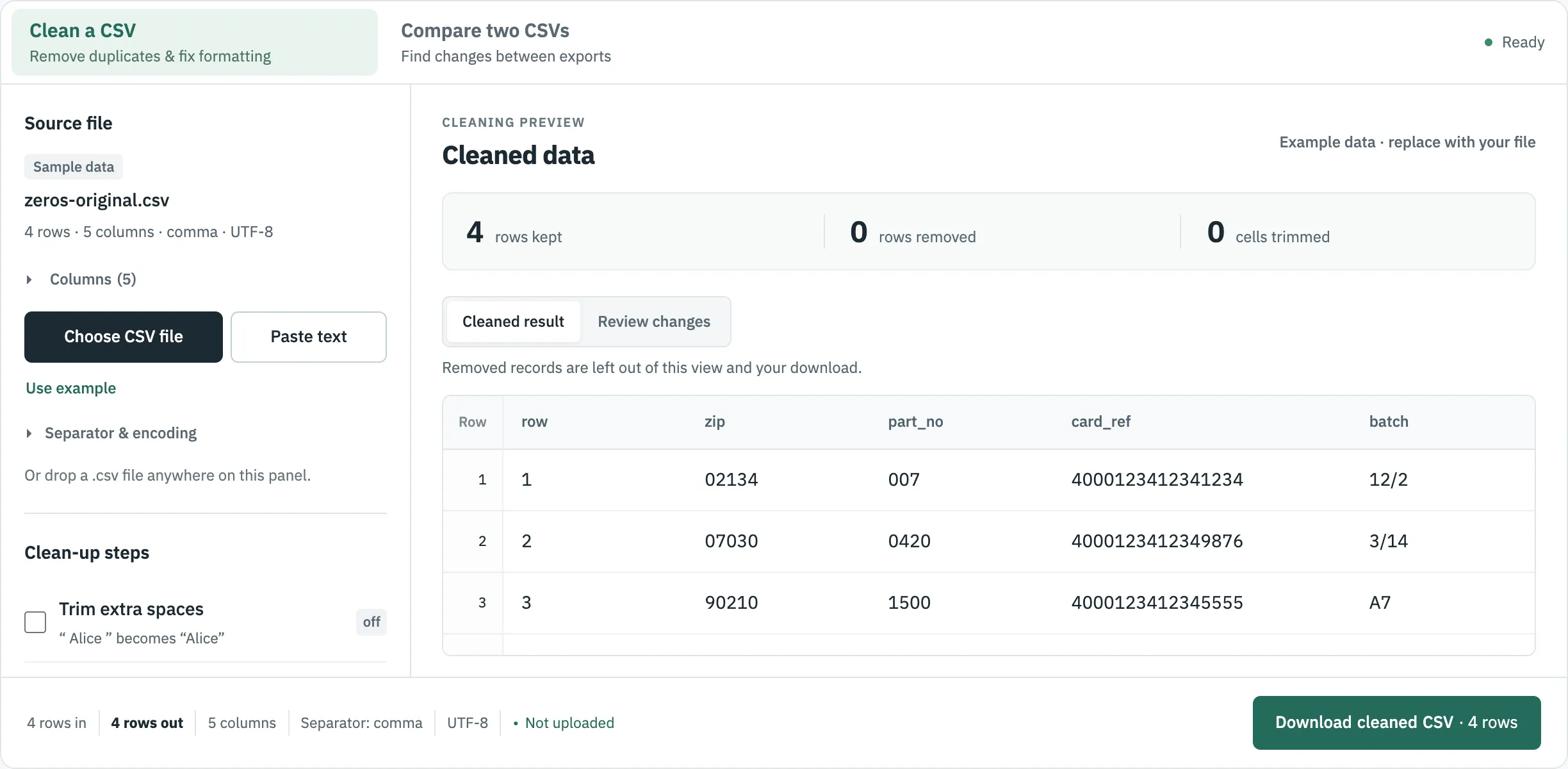Open the Review changes tab

tap(654, 322)
